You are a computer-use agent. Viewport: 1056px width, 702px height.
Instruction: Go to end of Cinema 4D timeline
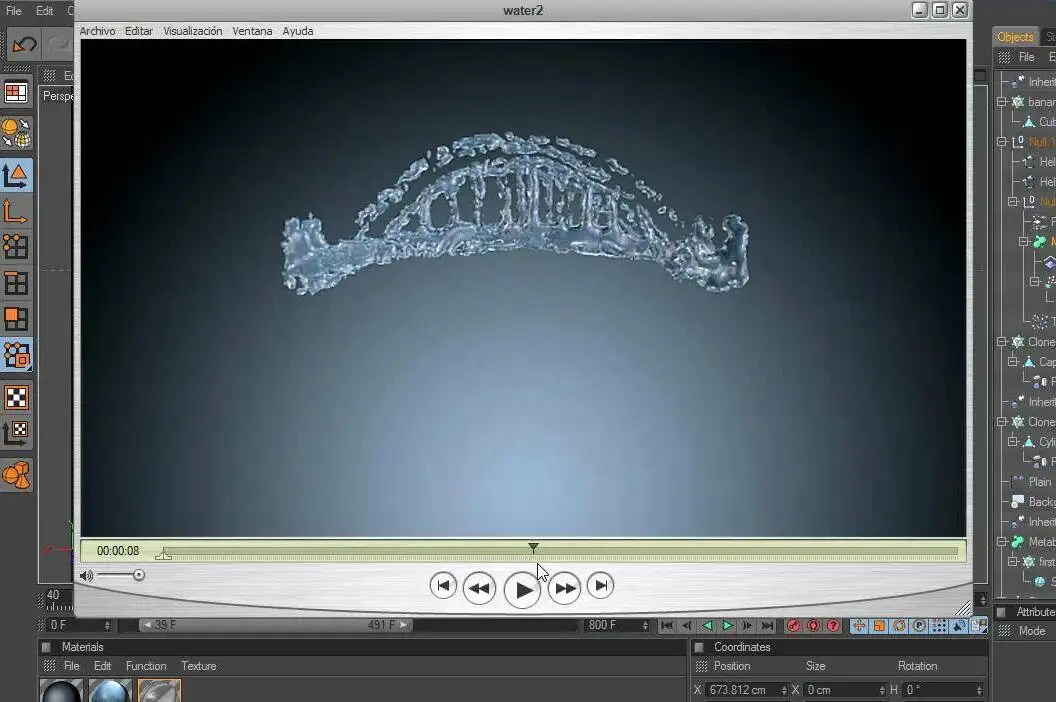(x=768, y=626)
